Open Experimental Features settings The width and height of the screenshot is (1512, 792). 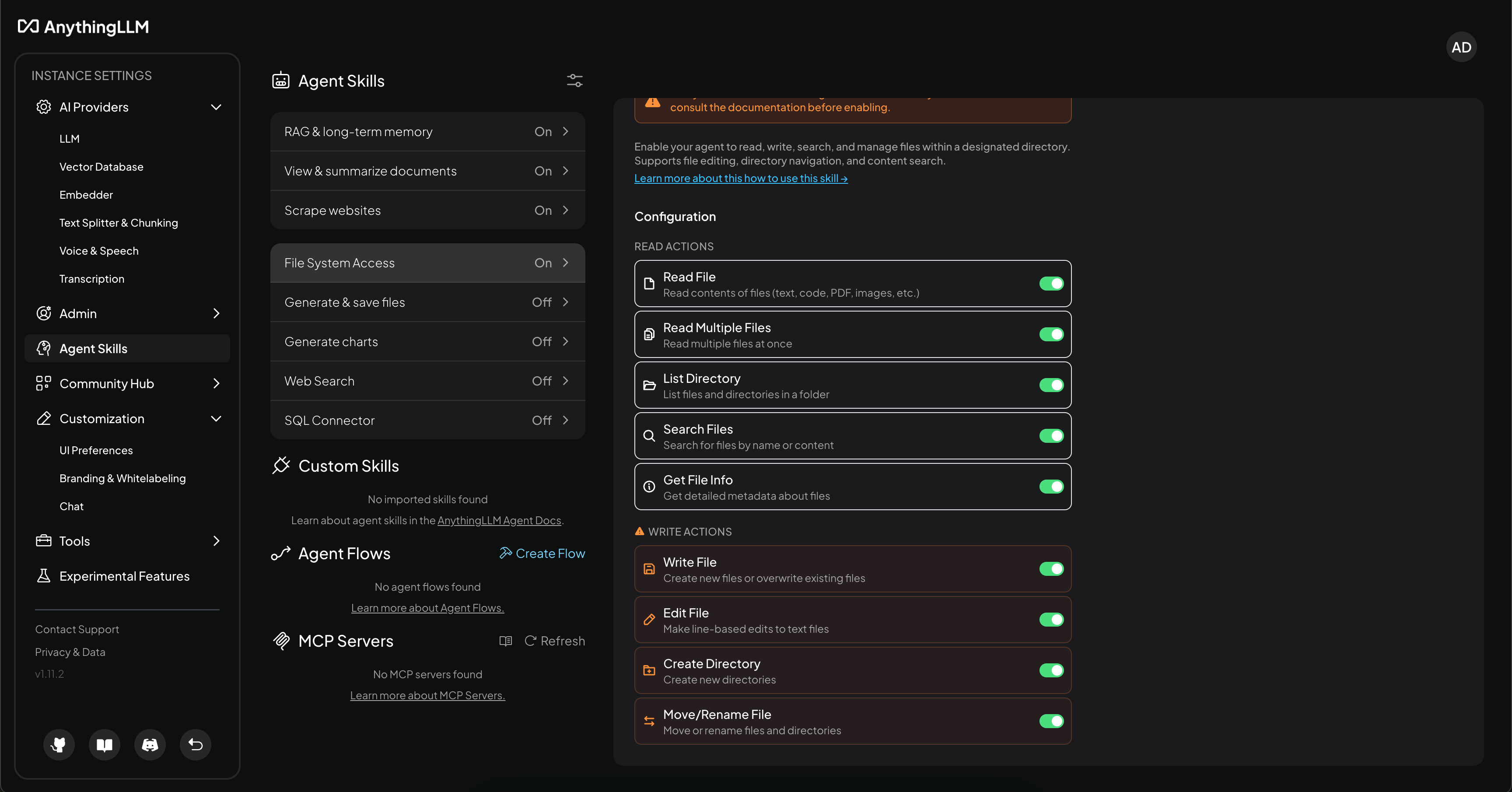pos(124,575)
